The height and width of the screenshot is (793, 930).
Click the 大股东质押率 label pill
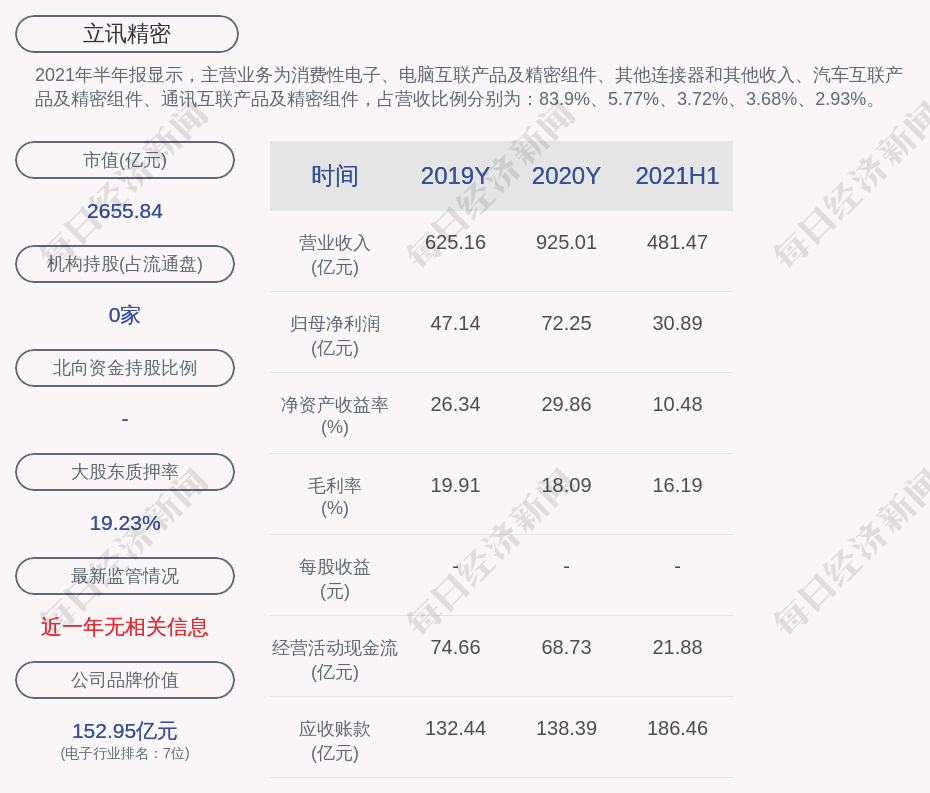125,472
